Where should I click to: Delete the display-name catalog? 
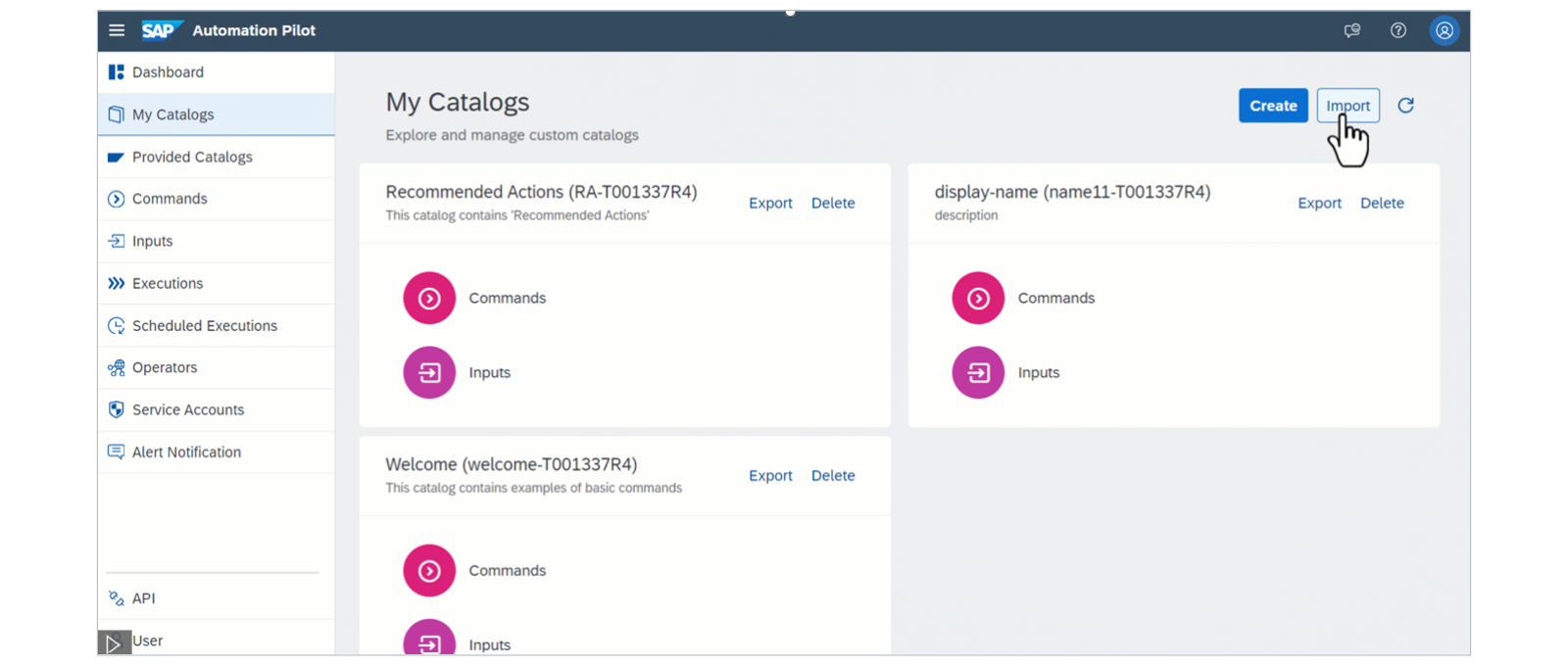(1382, 203)
